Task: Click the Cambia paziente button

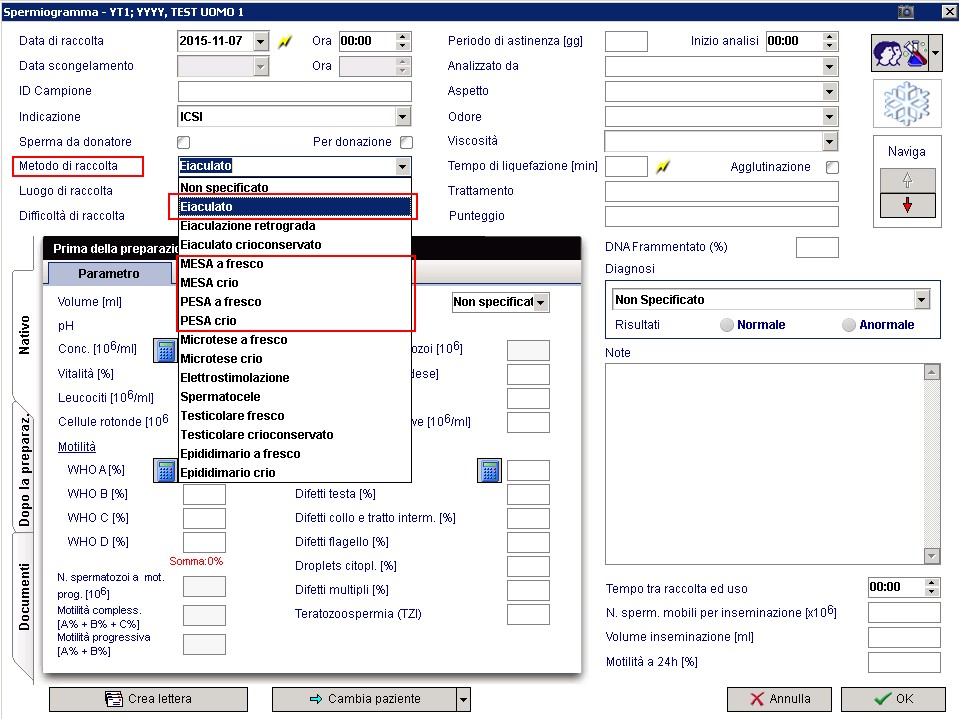Action: tap(365, 699)
